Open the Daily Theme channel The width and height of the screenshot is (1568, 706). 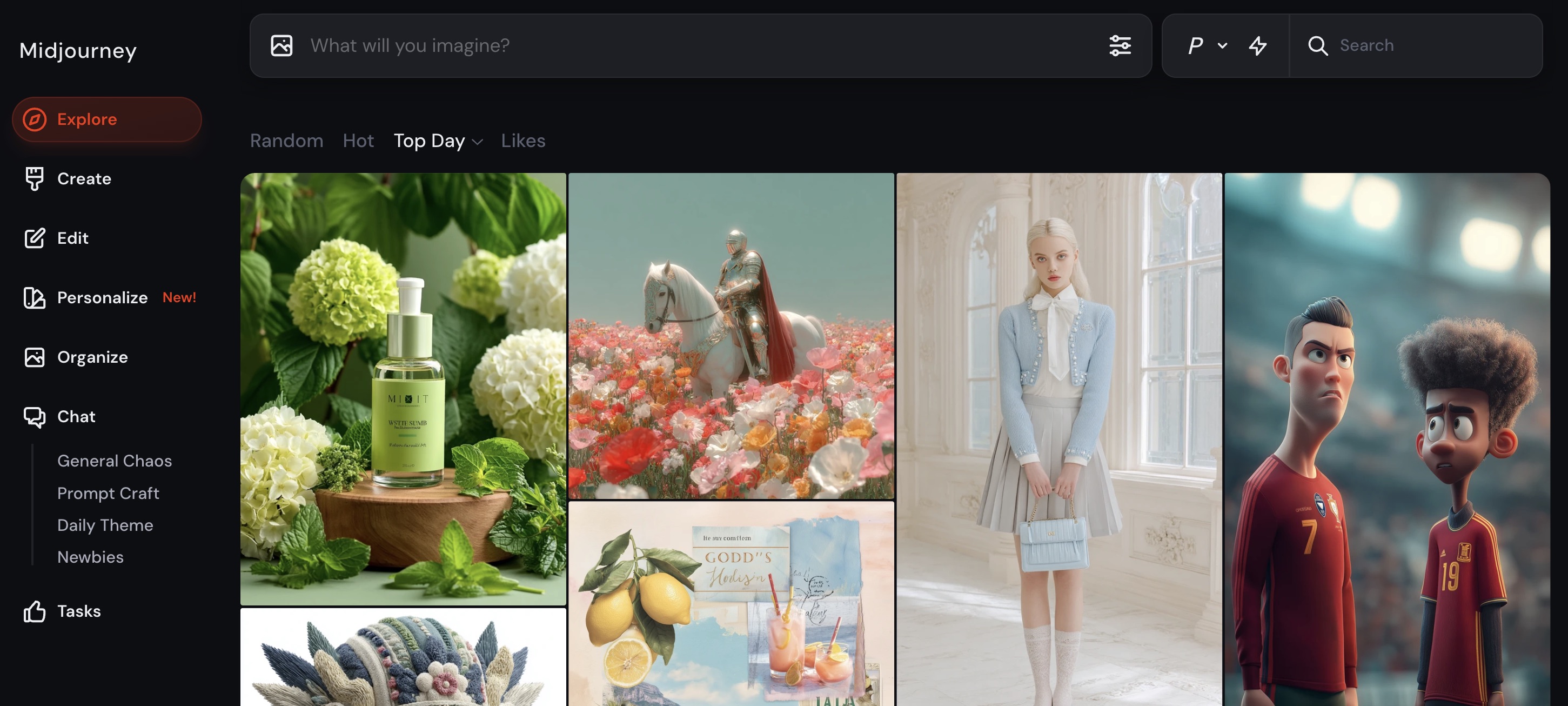(x=105, y=525)
